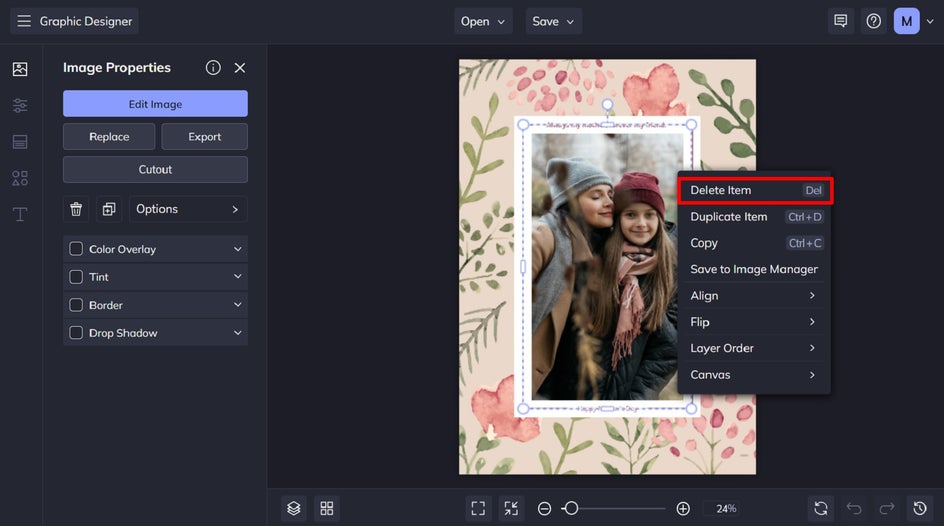Undo the last action
944x526 pixels.
(854, 509)
